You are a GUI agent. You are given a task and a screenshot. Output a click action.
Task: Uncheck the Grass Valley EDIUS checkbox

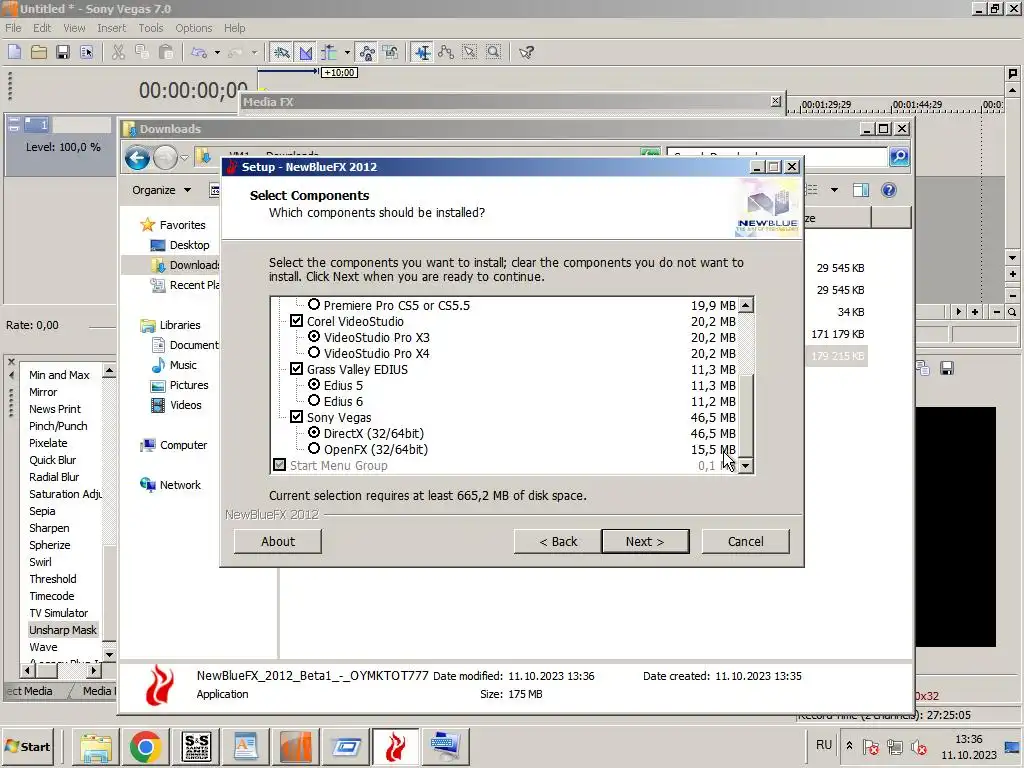pyautogui.click(x=296, y=369)
